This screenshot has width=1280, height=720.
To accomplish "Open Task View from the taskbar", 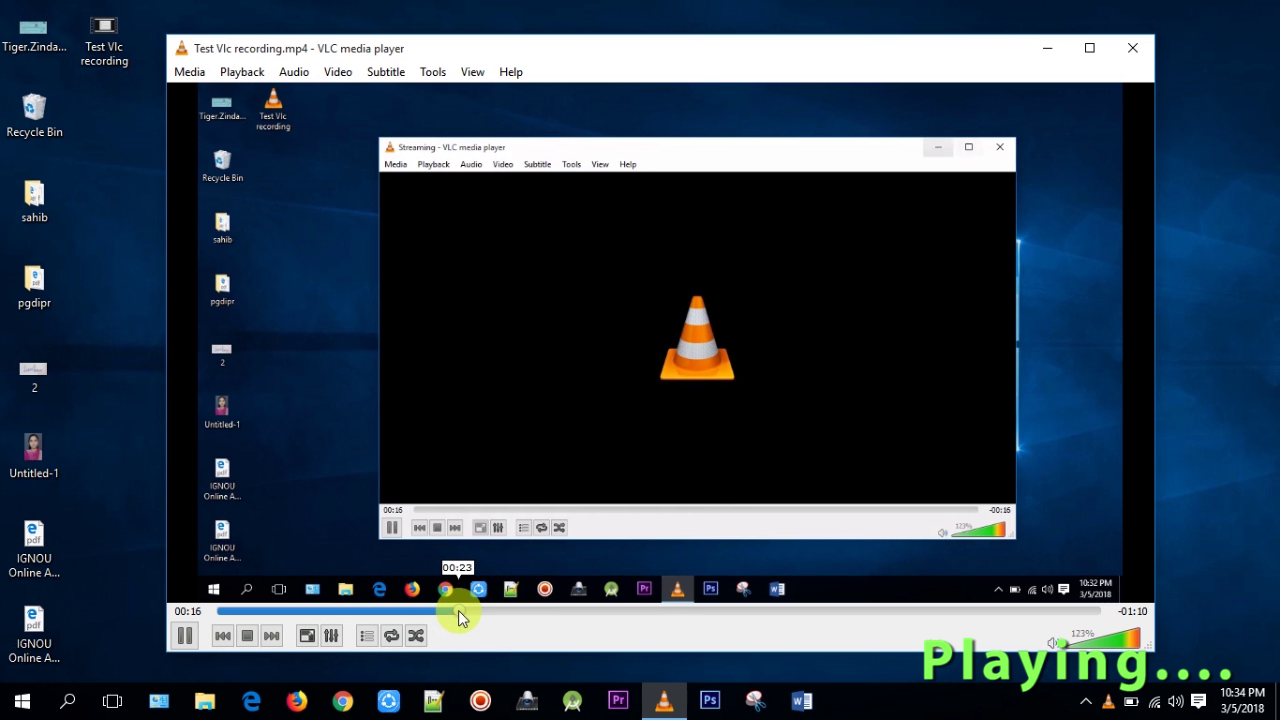I will [x=113, y=701].
